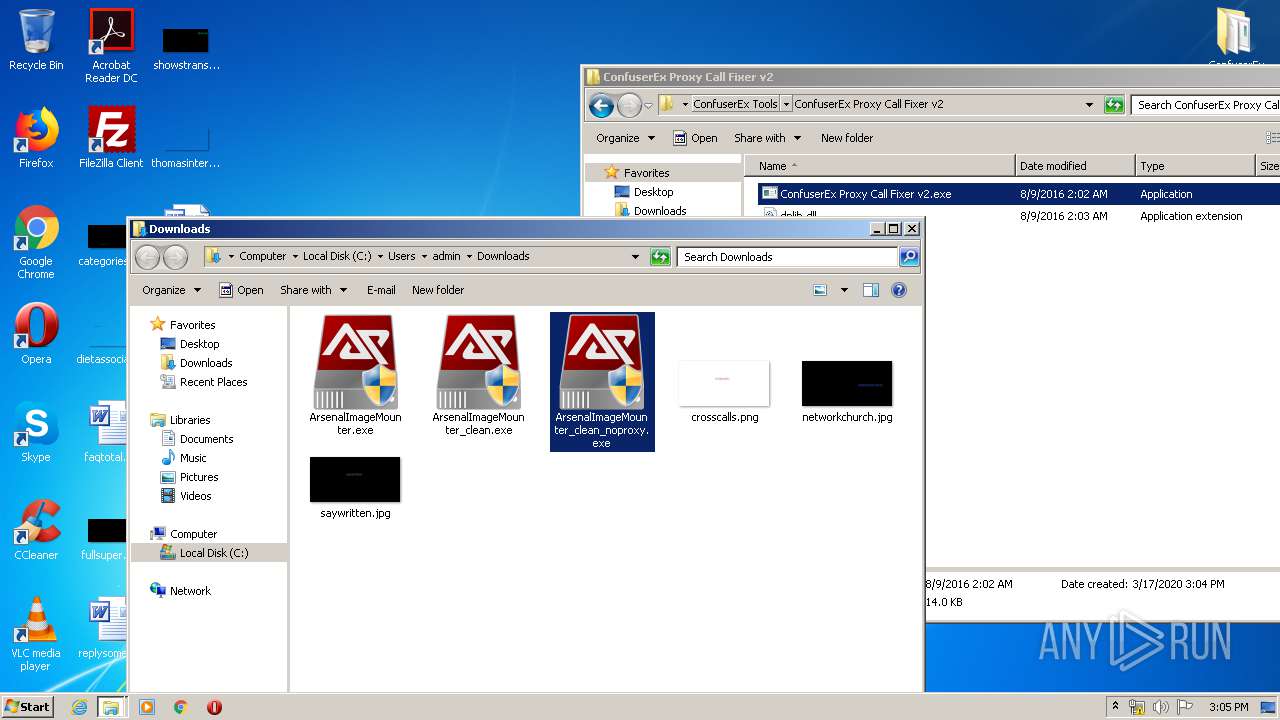Launch Google Chrome from desktop
This screenshot has width=1280, height=720.
tap(36, 242)
